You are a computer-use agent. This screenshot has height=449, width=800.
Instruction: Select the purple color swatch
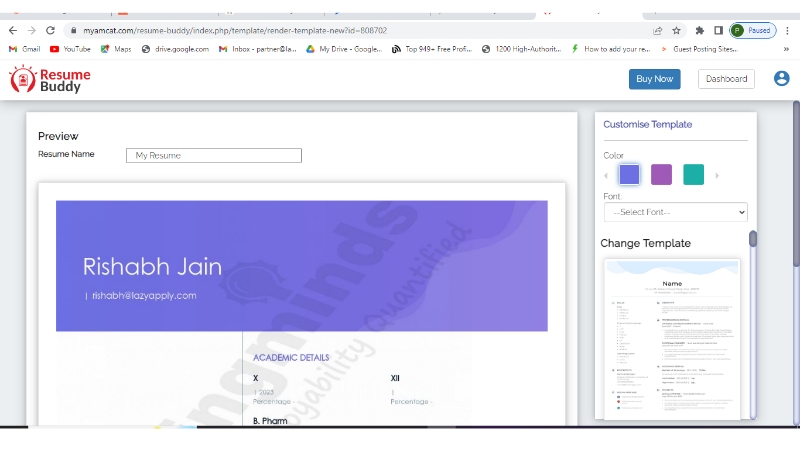pyautogui.click(x=661, y=175)
